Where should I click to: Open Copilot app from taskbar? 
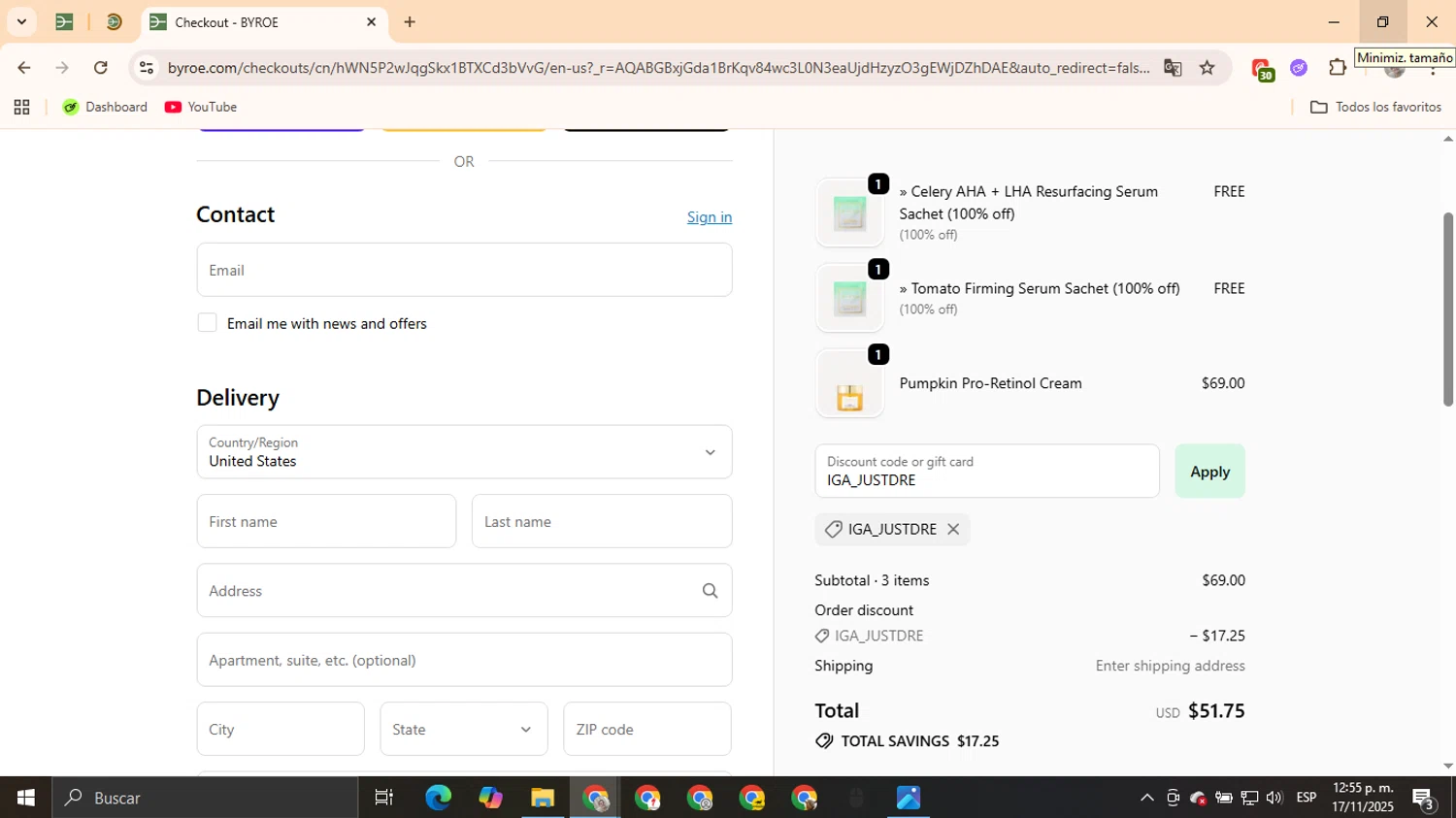coord(490,798)
